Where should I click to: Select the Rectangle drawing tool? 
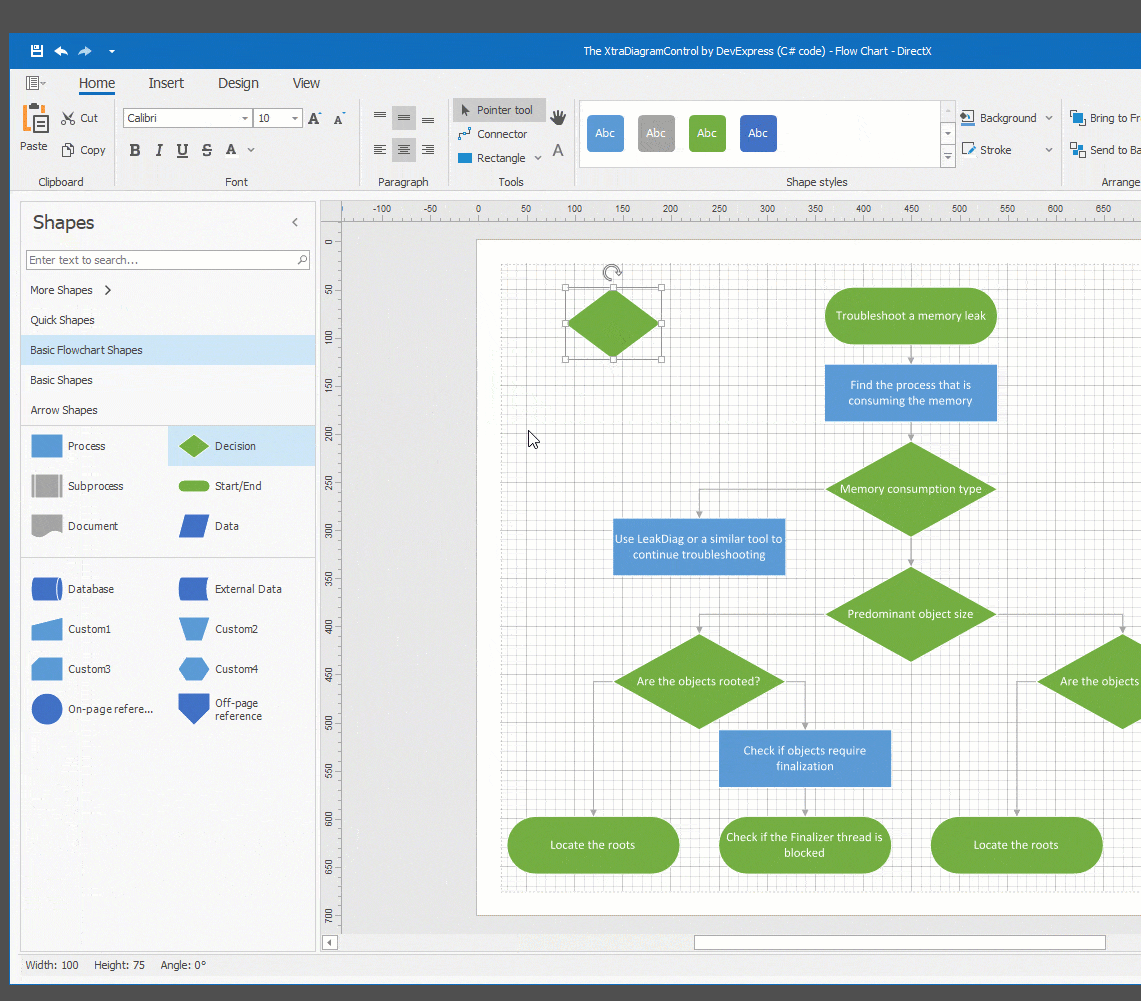[492, 158]
